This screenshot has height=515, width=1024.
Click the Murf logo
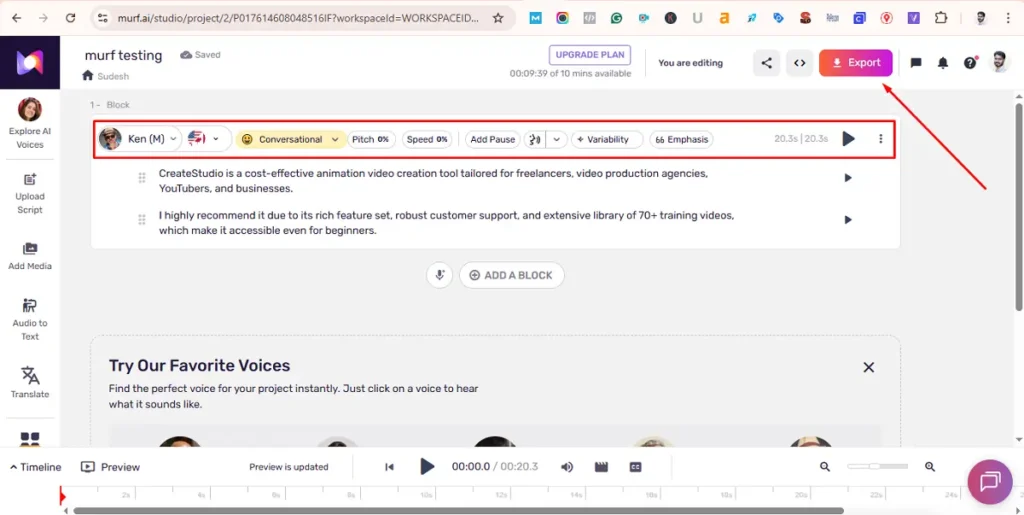click(x=29, y=62)
